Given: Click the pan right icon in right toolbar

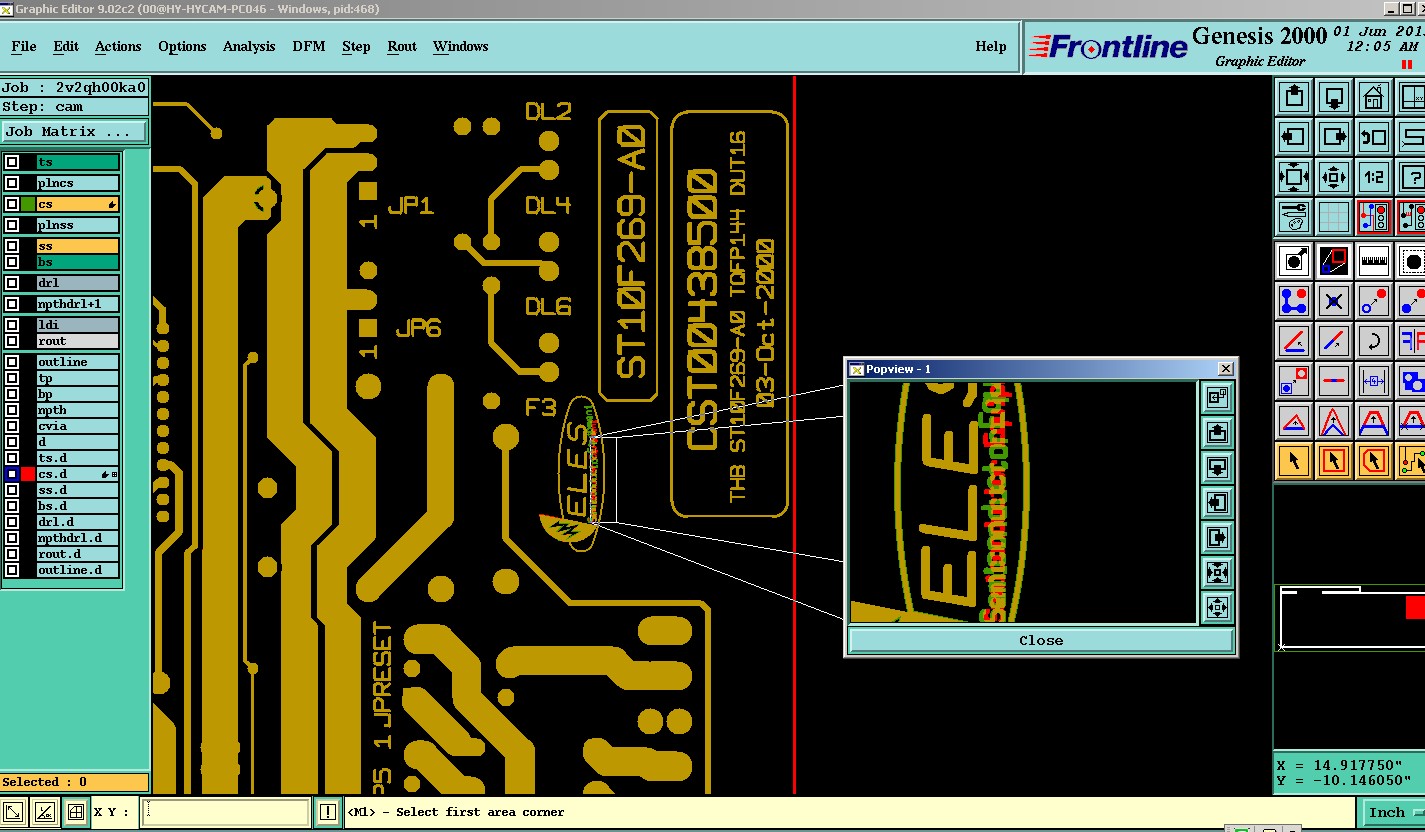Looking at the screenshot, I should coord(1334,137).
